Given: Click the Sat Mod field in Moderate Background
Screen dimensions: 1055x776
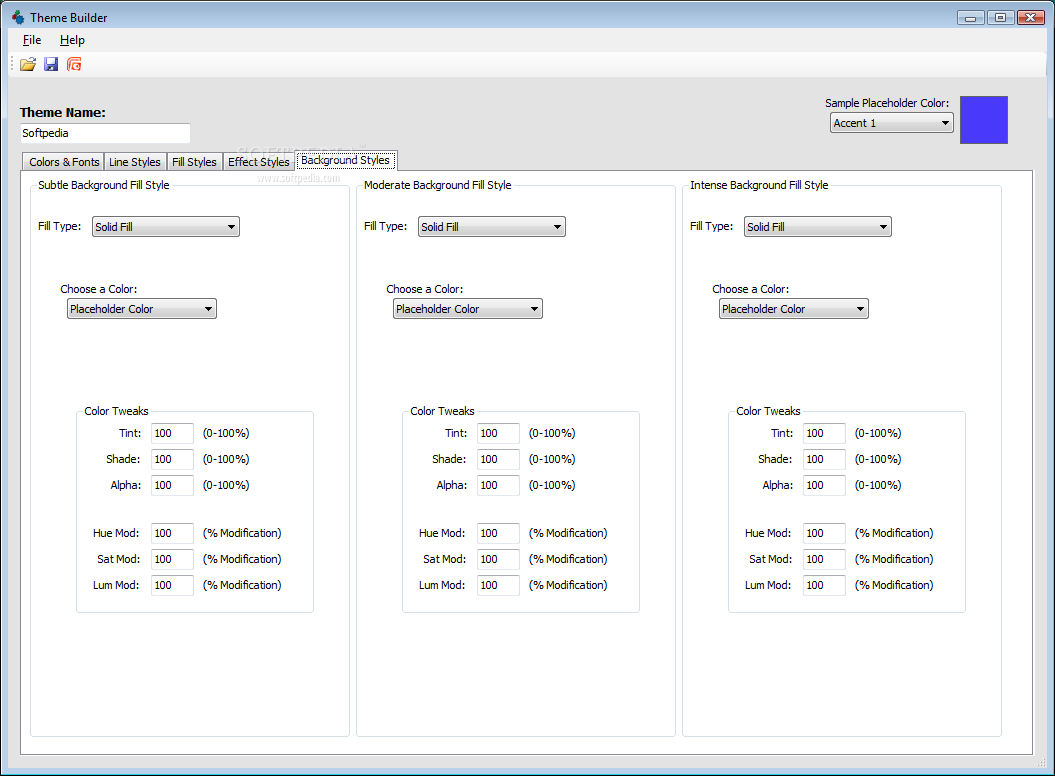Looking at the screenshot, I should point(499,559).
